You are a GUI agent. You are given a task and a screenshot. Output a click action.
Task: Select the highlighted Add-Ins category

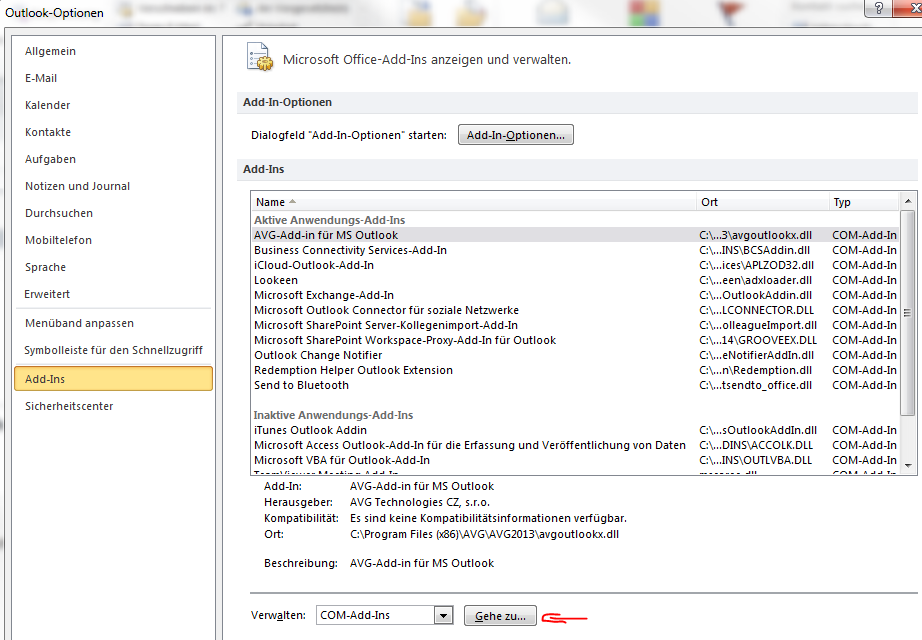[113, 379]
